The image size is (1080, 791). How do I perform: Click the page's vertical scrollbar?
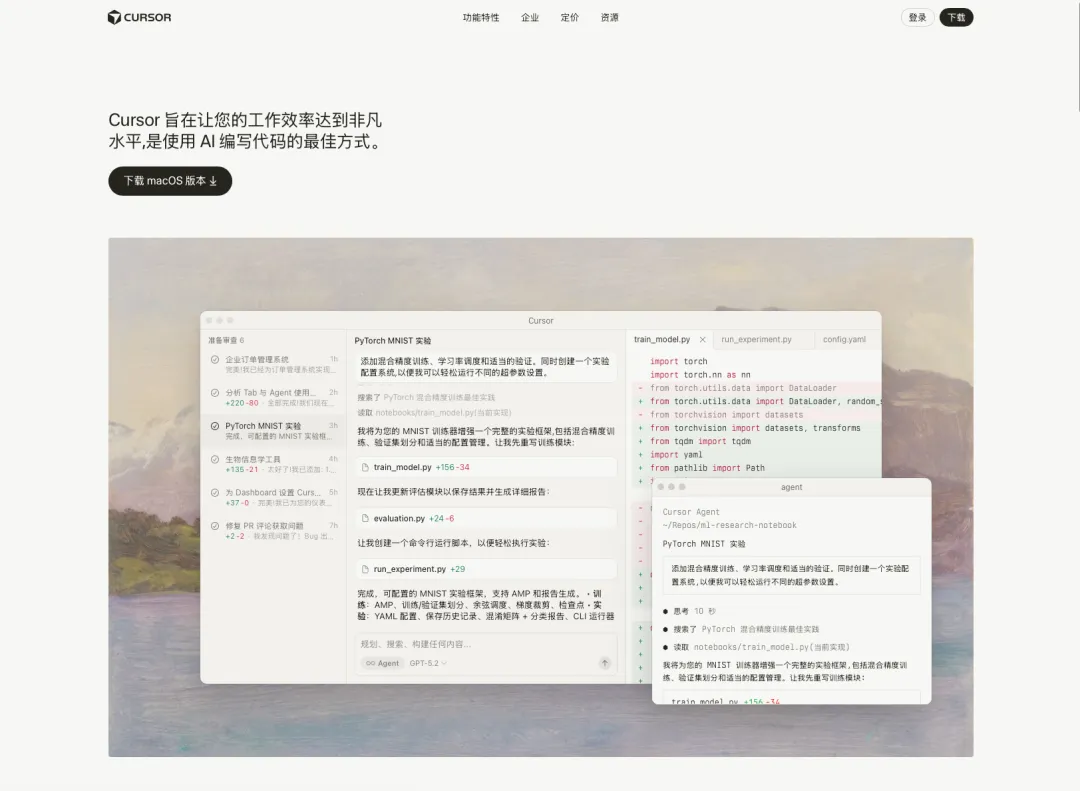1077,55
